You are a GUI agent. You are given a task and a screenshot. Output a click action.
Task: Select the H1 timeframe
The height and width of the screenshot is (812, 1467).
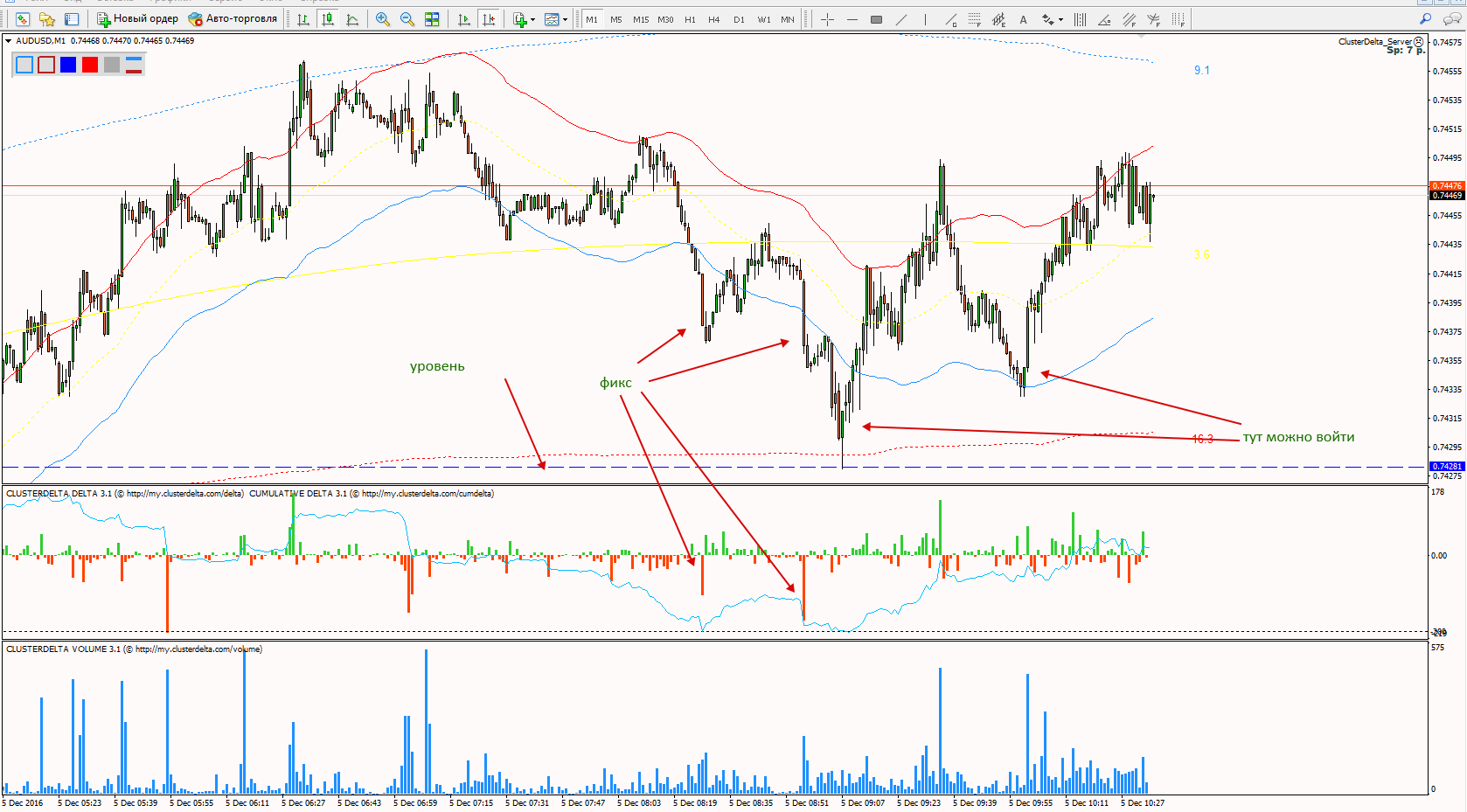click(690, 19)
